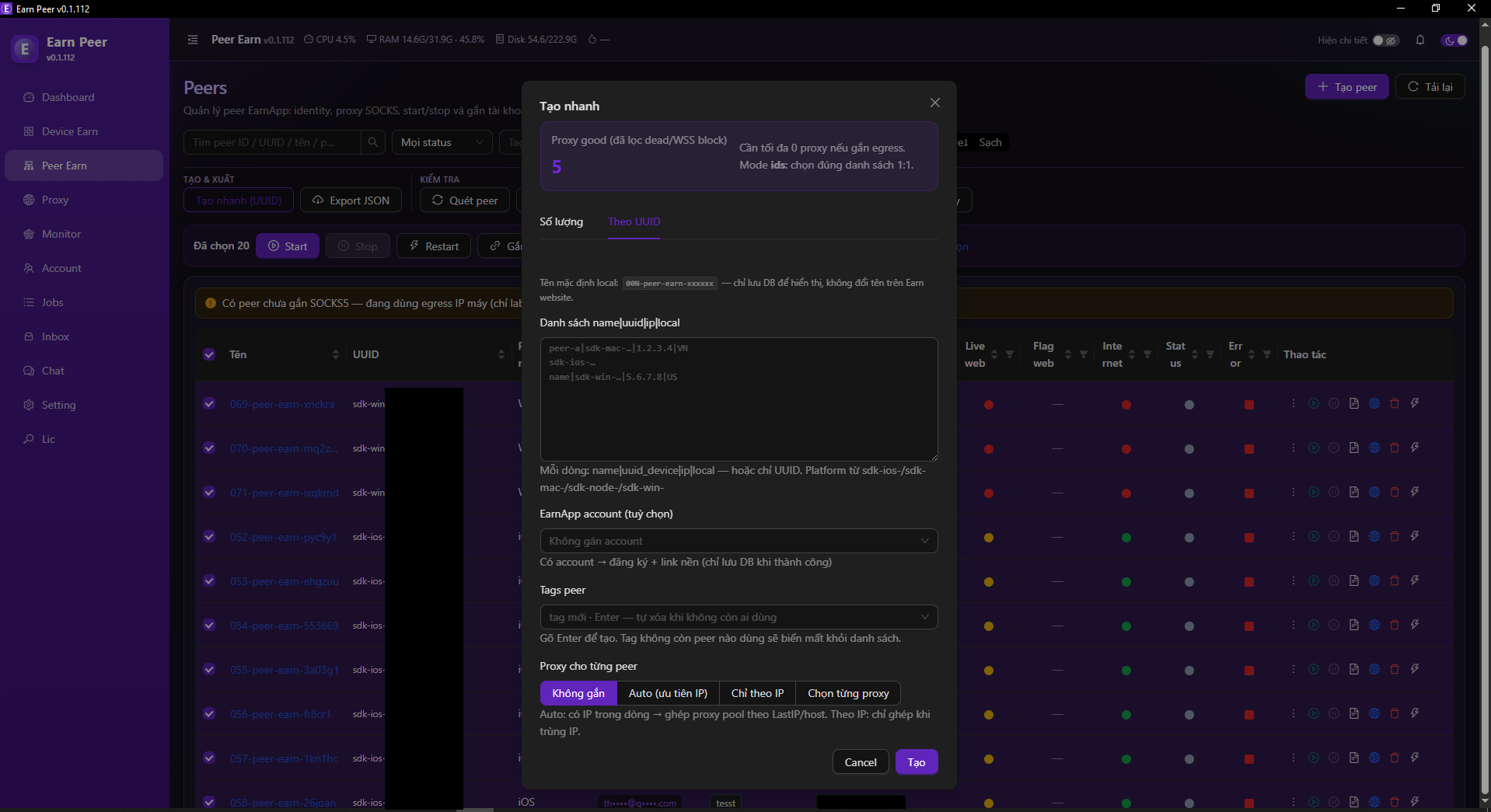Uncheck the 053-peer-earn-ehgzuu row checkbox
This screenshot has width=1491, height=812.
coord(209,580)
